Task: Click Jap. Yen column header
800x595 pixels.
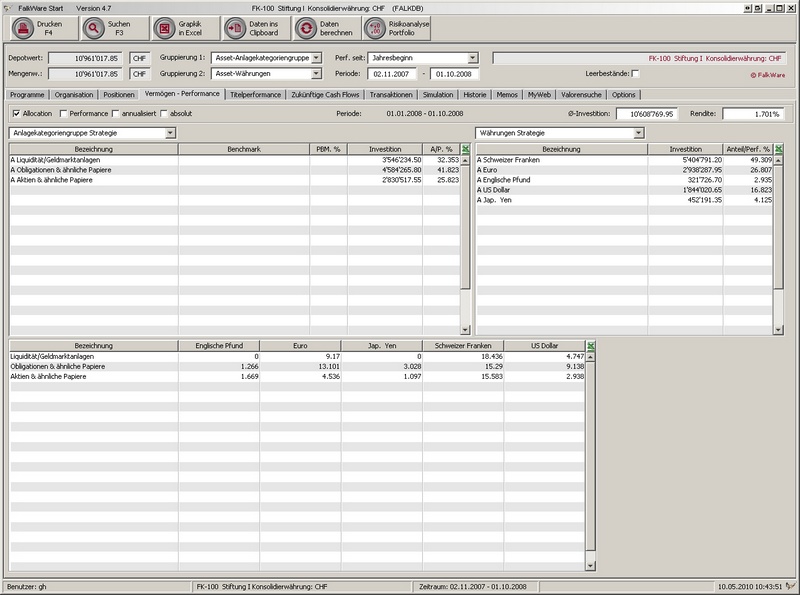Action: coord(382,346)
